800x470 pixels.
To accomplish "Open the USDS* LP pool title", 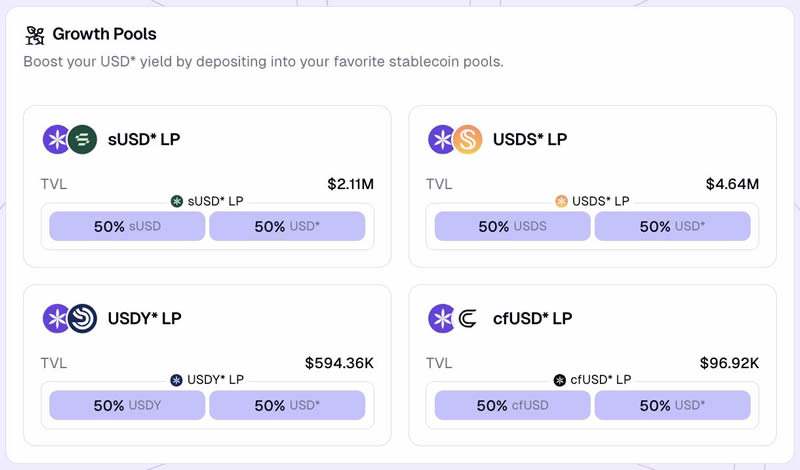I will click(x=530, y=139).
